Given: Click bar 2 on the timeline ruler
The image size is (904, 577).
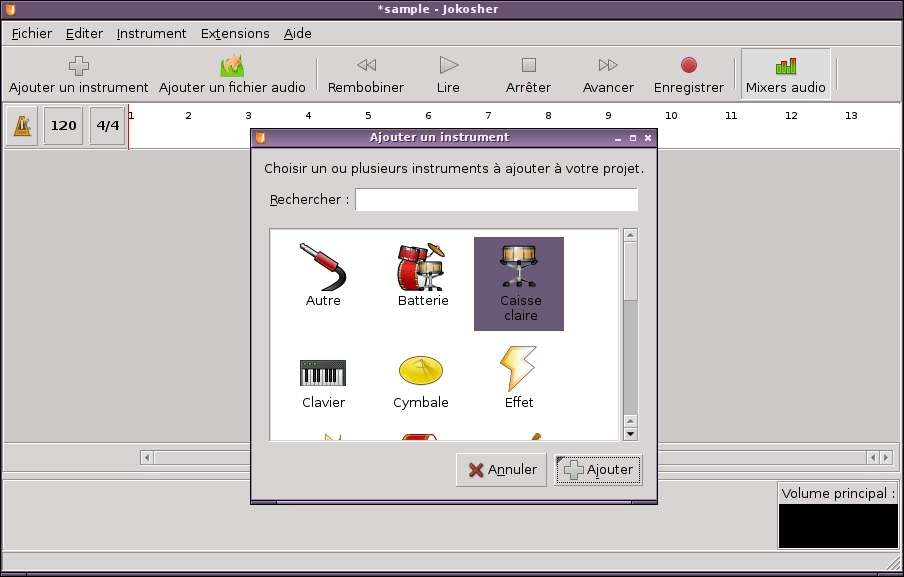Looking at the screenshot, I should click(x=189, y=115).
